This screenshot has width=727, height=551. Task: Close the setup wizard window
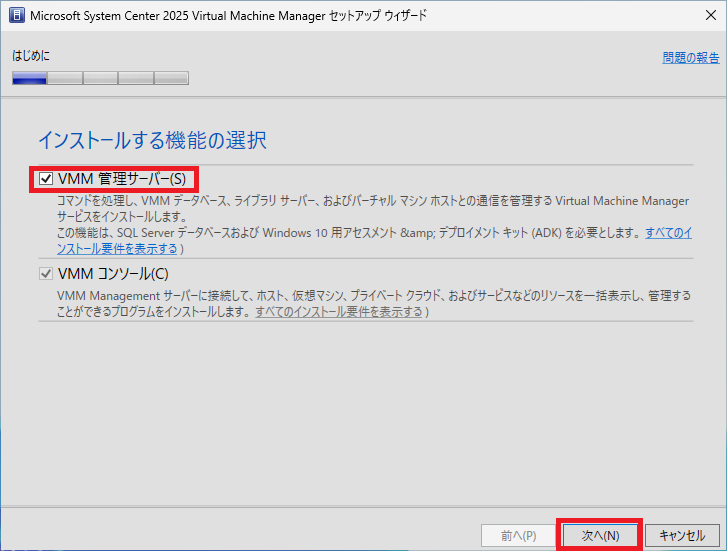pos(711,15)
